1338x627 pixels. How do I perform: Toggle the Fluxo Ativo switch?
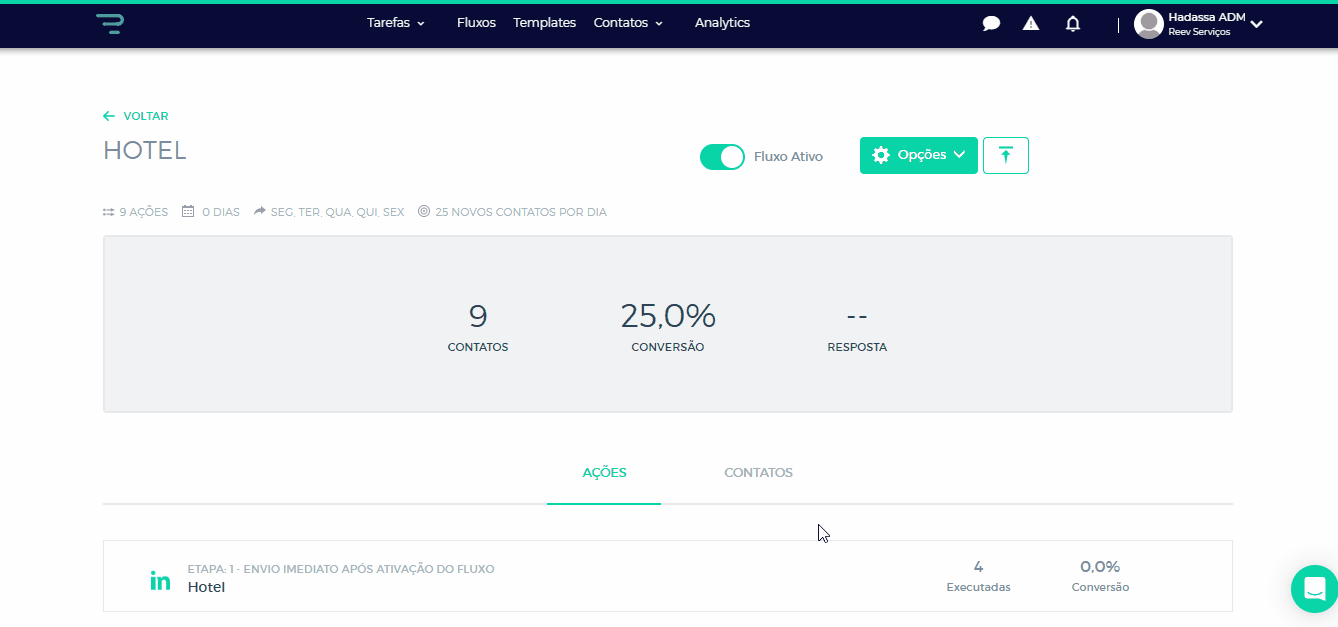tap(722, 157)
